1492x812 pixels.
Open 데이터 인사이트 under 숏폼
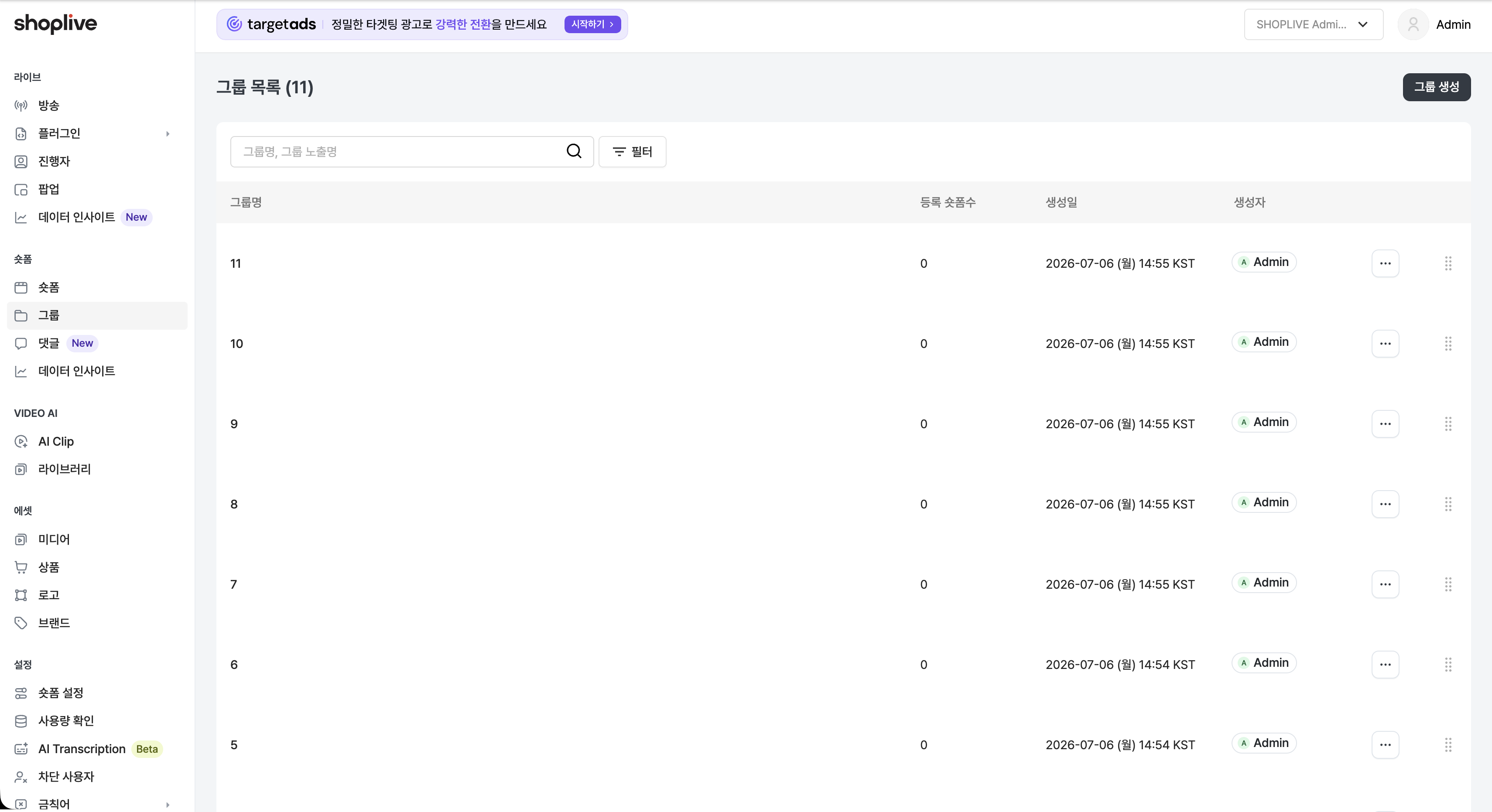[x=97, y=371]
